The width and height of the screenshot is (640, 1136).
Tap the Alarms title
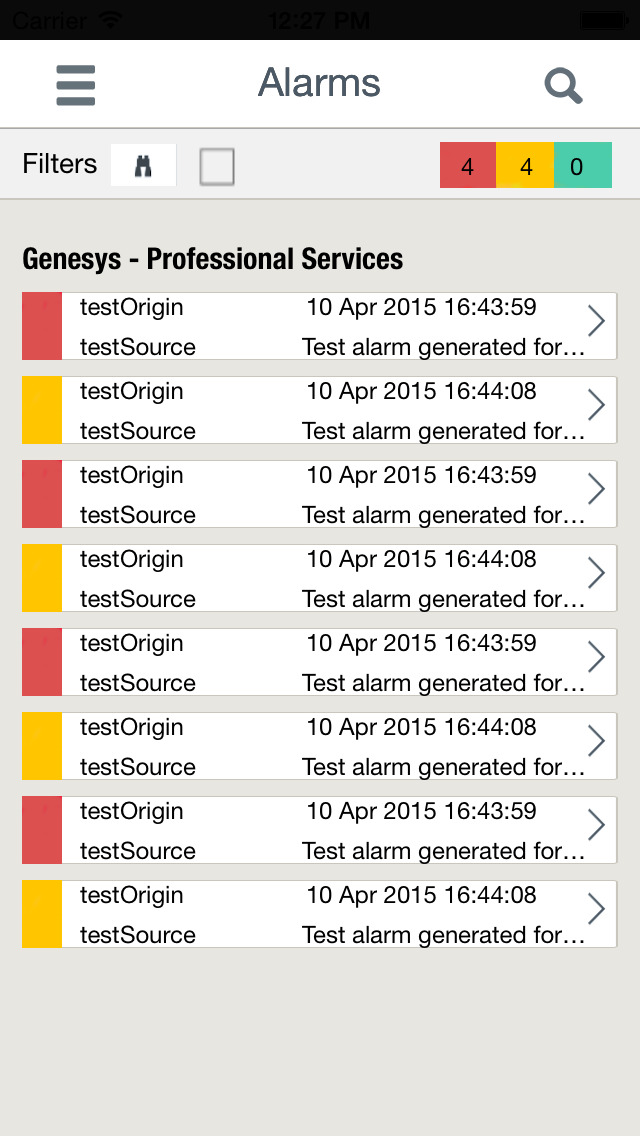pos(320,83)
